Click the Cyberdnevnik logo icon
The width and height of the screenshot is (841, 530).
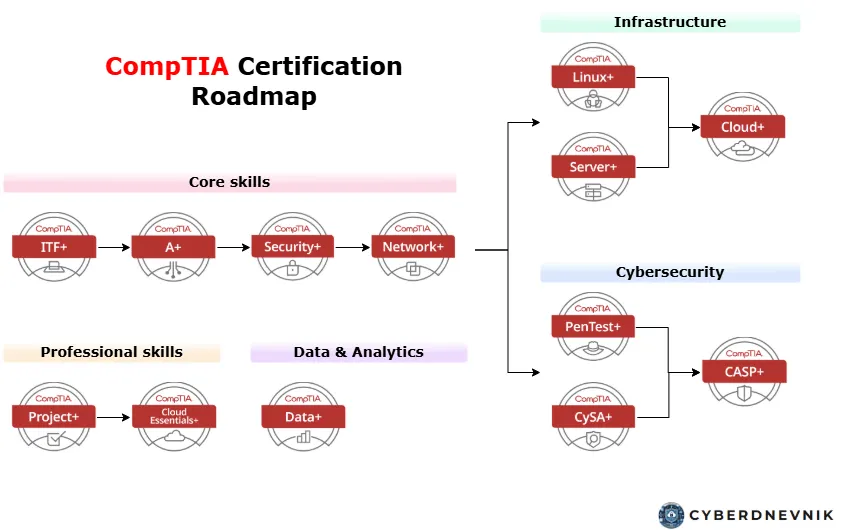[x=671, y=516]
